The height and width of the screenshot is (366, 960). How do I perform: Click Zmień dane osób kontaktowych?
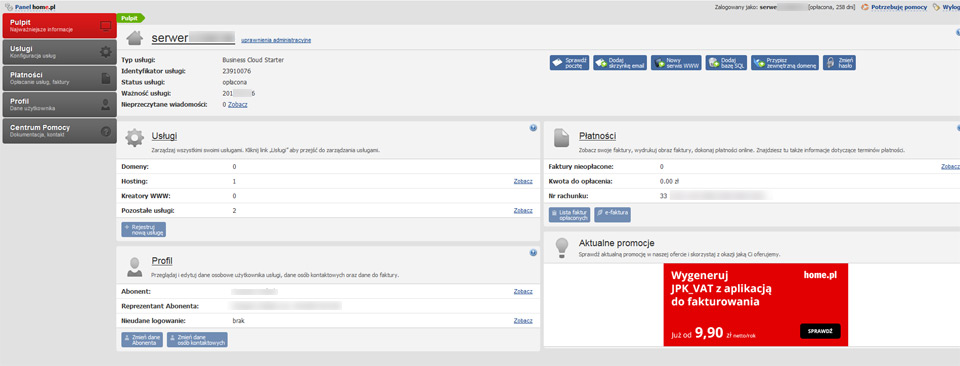click(x=197, y=340)
